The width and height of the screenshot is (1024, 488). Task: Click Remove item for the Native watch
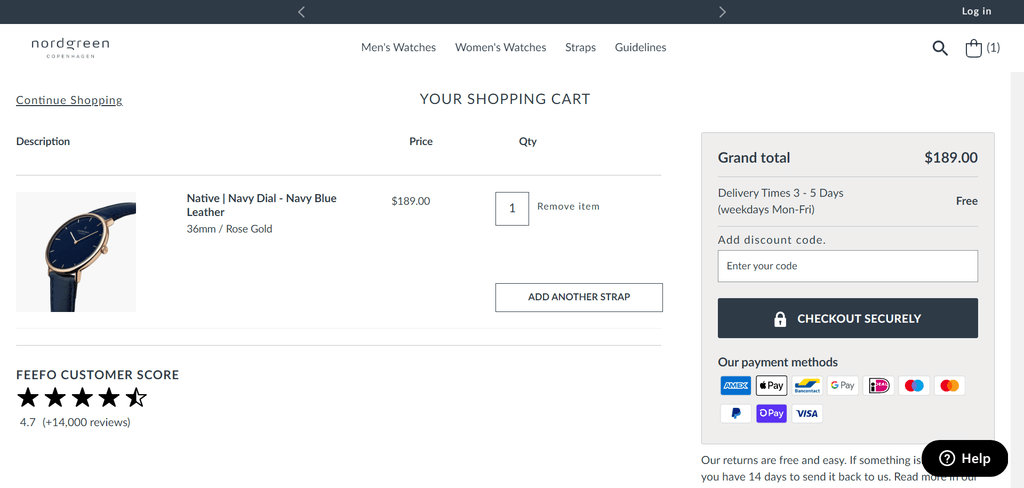point(568,206)
